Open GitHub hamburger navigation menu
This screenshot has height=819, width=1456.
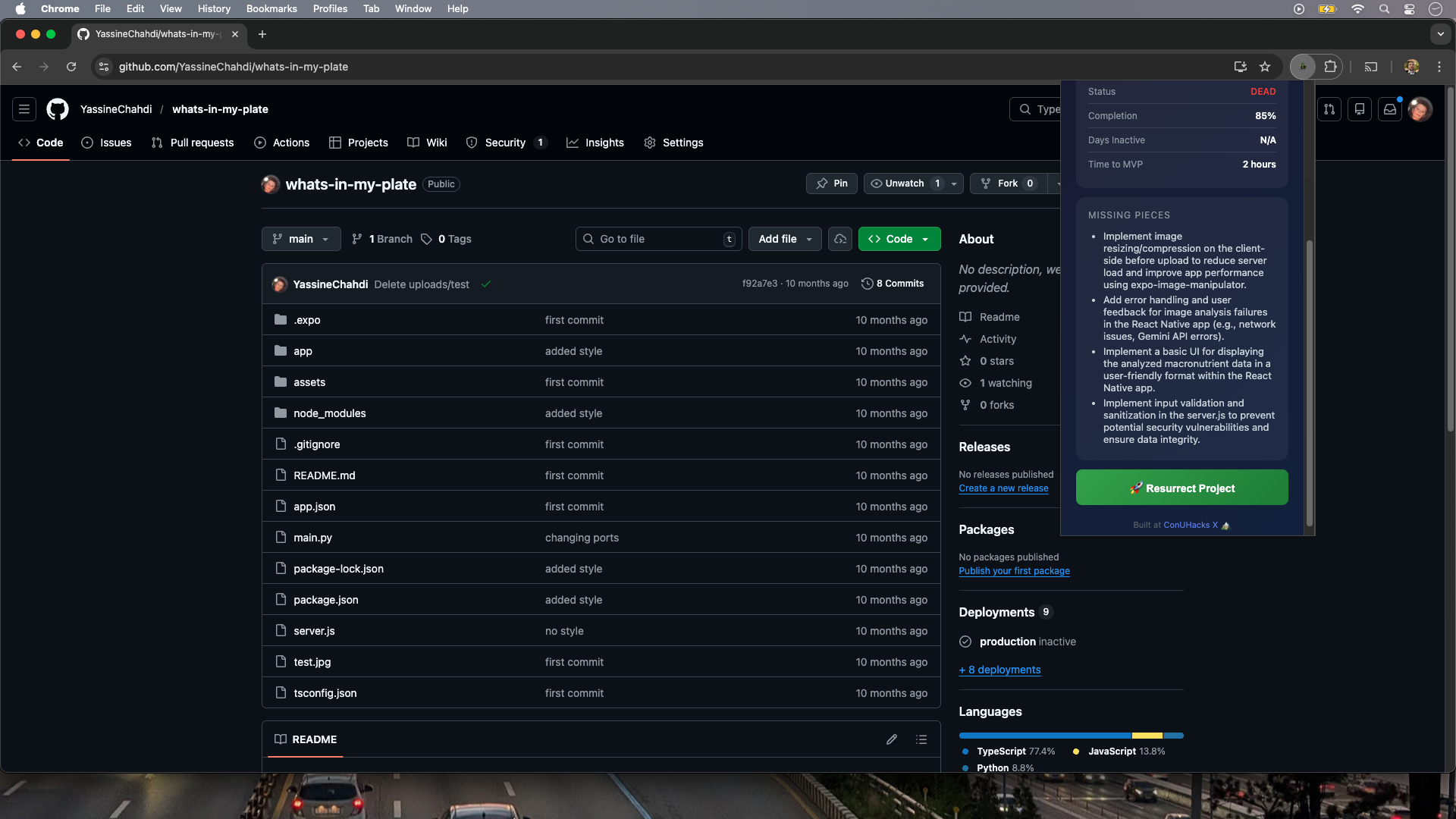point(24,109)
